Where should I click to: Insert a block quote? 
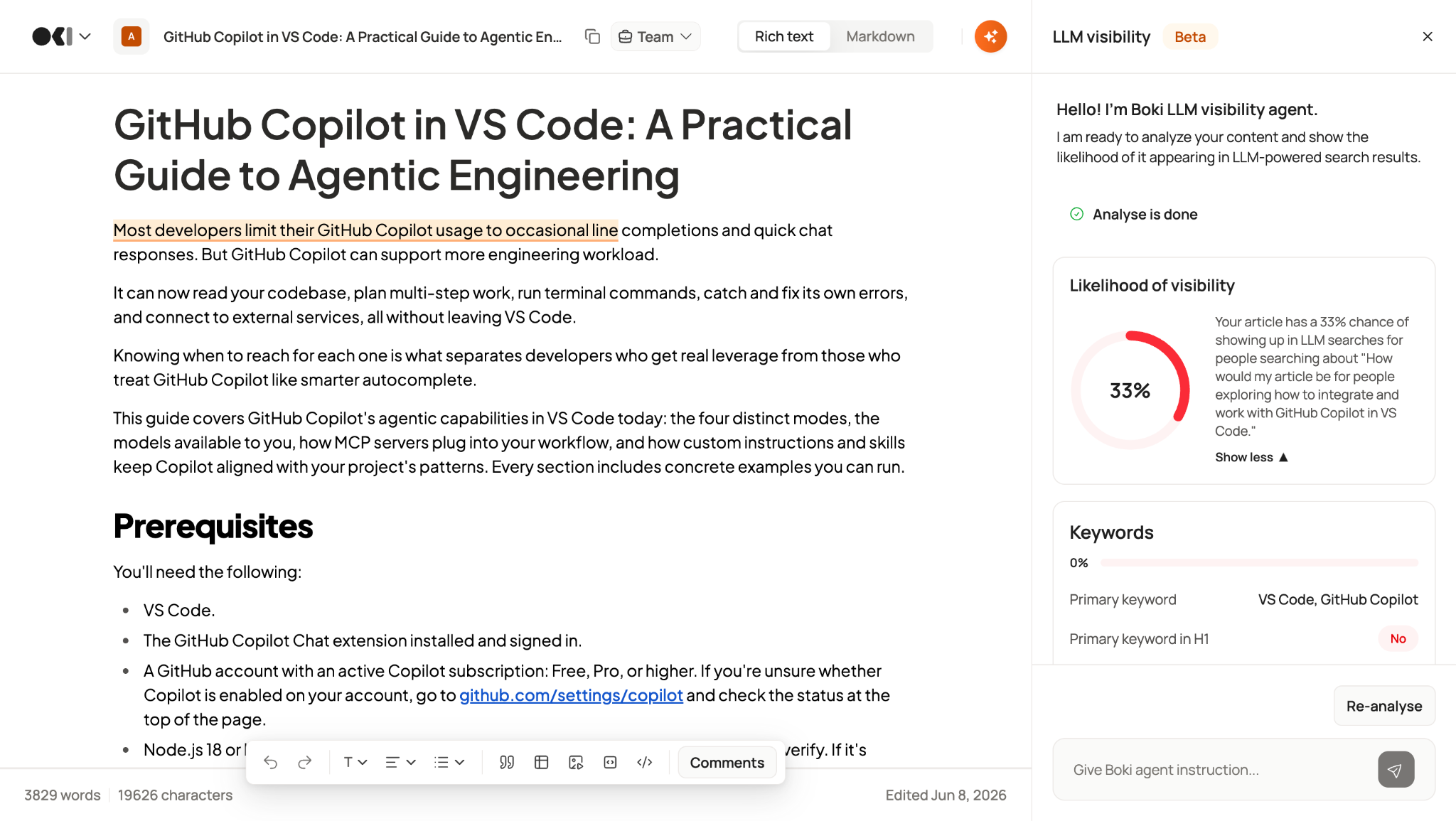(507, 763)
